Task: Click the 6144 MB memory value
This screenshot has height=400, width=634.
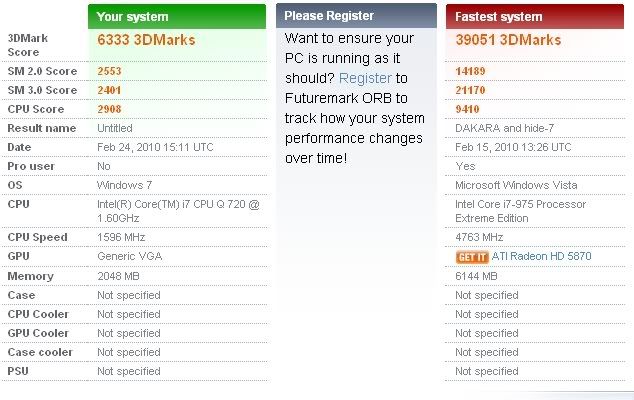Action: tap(476, 276)
